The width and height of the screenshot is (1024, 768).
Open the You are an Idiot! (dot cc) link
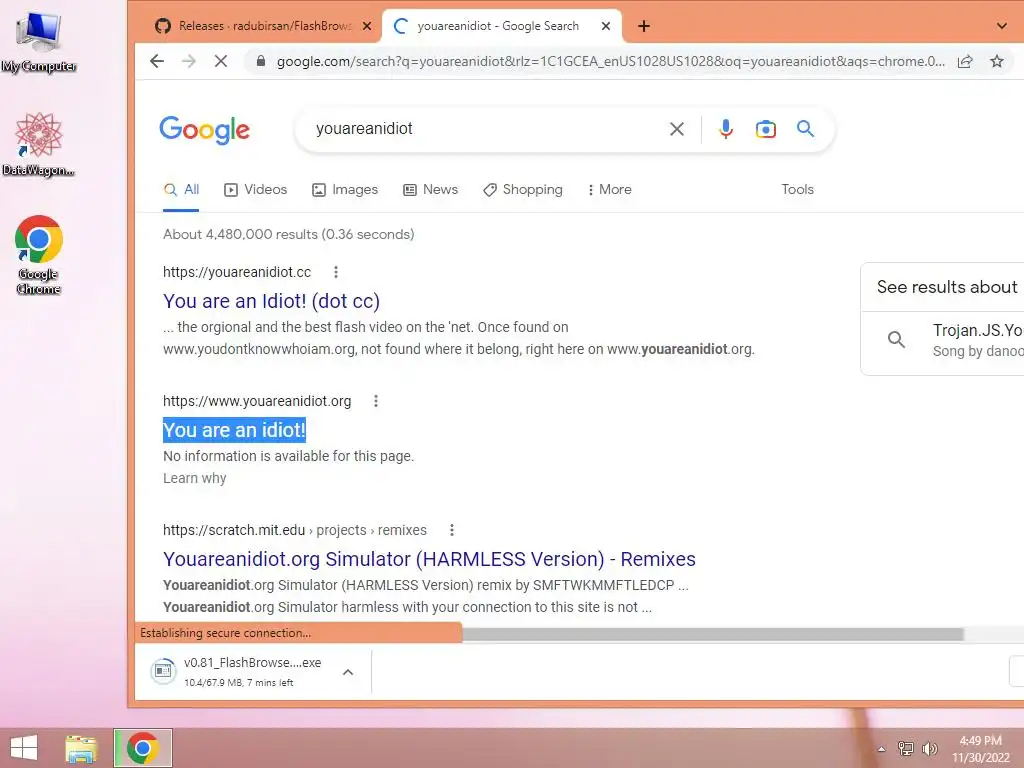(271, 301)
